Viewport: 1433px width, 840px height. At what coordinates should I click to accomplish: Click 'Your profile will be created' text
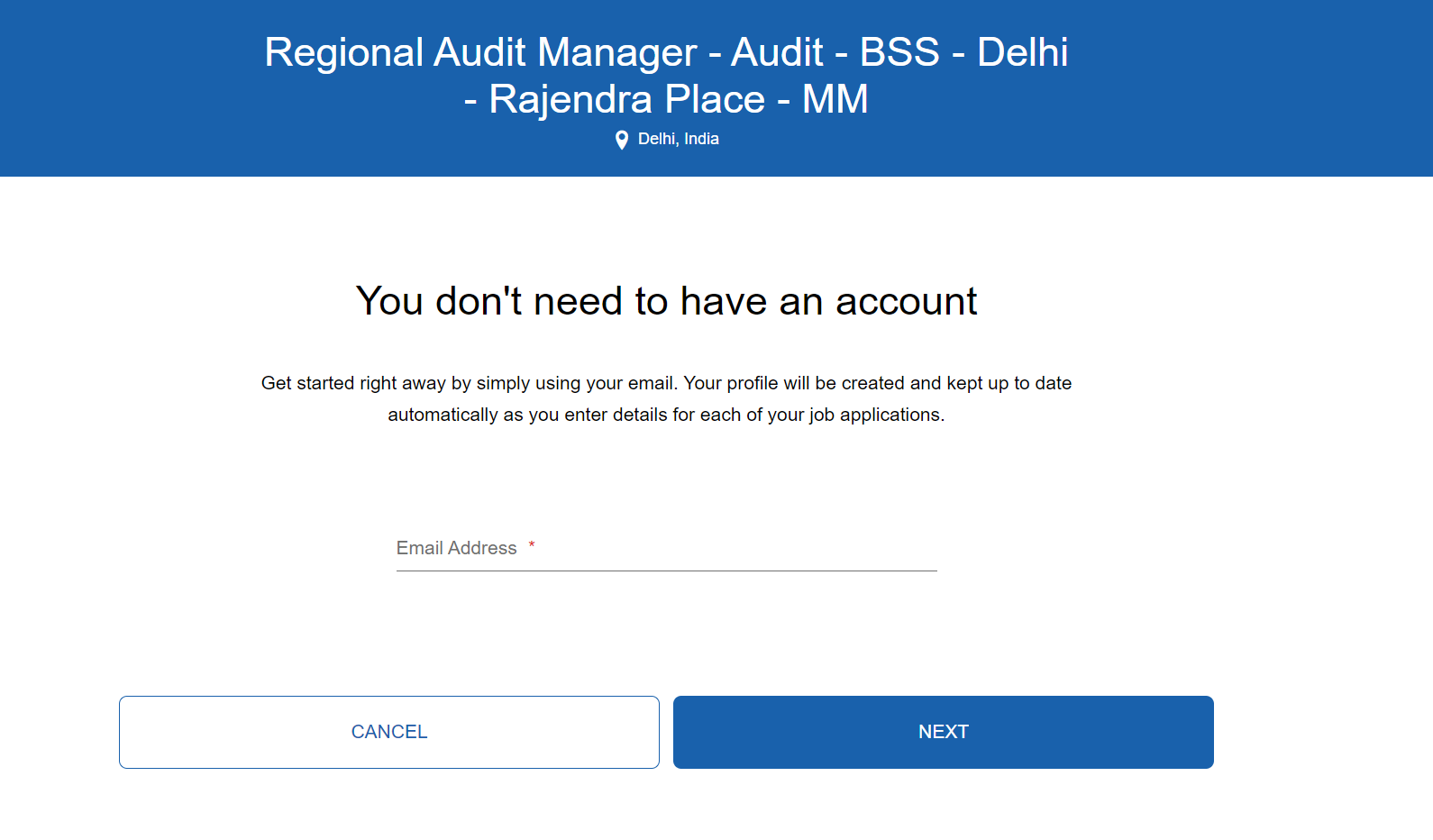tap(794, 383)
